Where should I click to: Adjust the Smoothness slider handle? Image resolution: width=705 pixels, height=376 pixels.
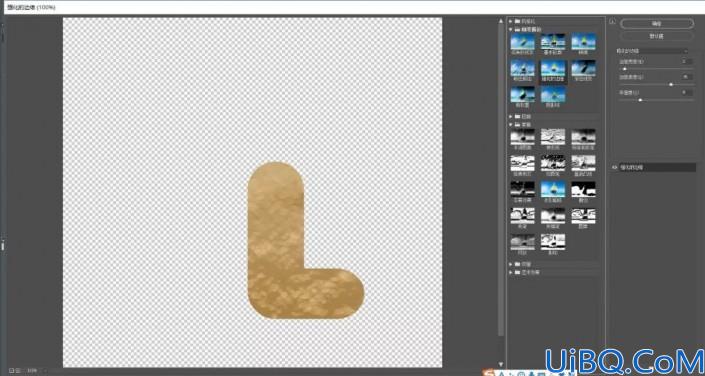tap(640, 100)
